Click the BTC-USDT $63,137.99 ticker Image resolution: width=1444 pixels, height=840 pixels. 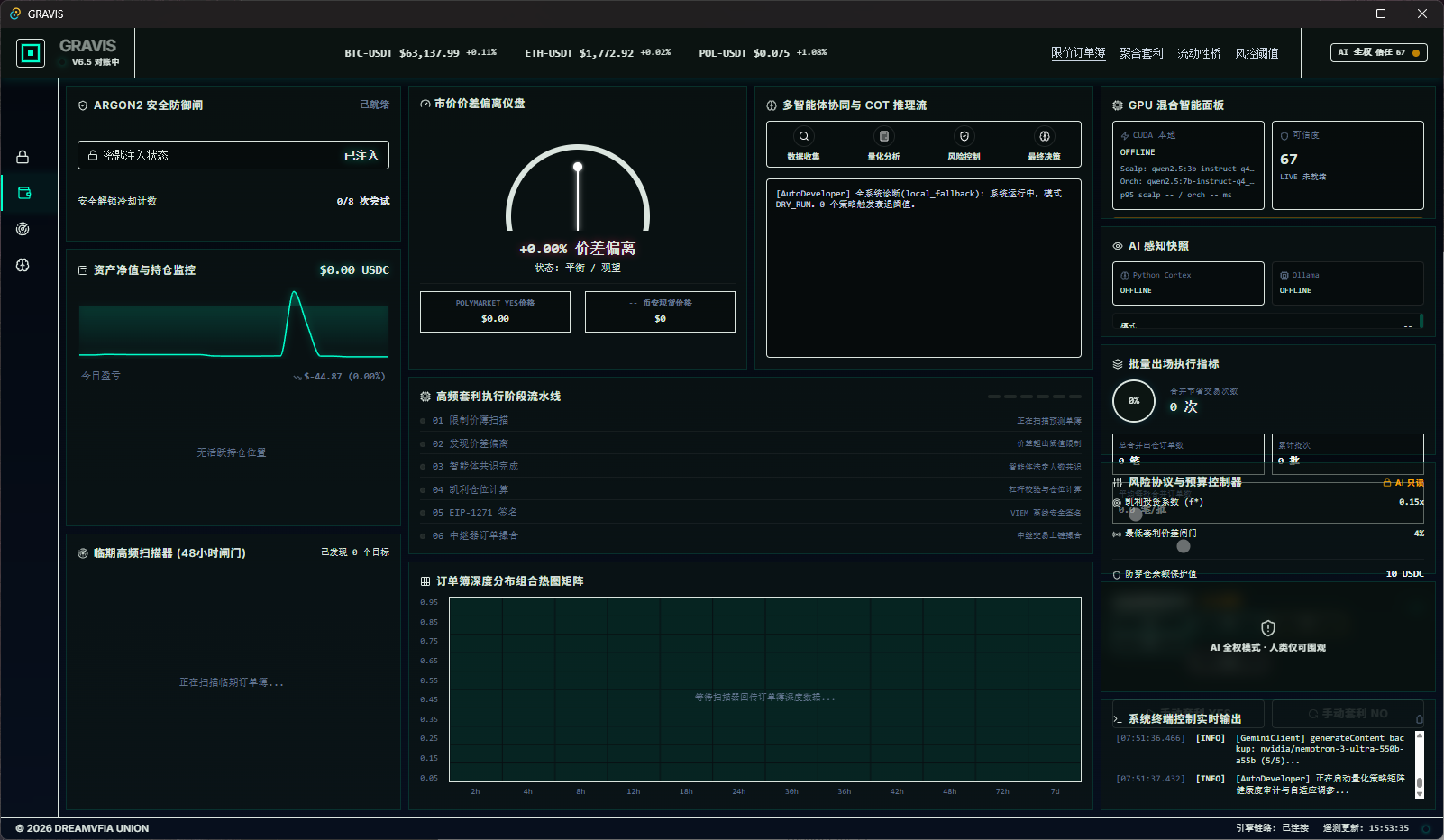point(420,53)
